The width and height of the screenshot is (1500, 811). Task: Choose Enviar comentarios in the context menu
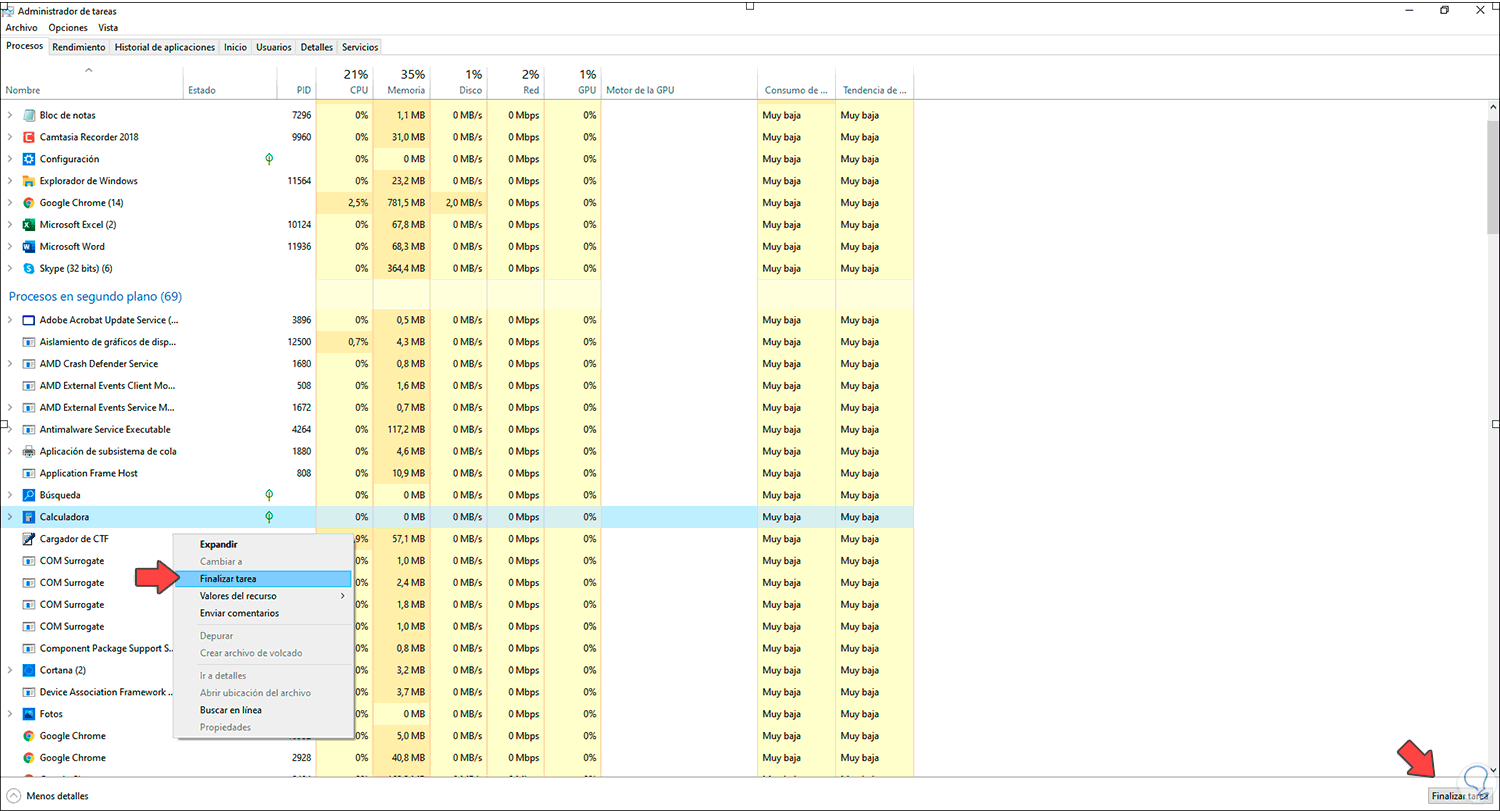coord(263,613)
